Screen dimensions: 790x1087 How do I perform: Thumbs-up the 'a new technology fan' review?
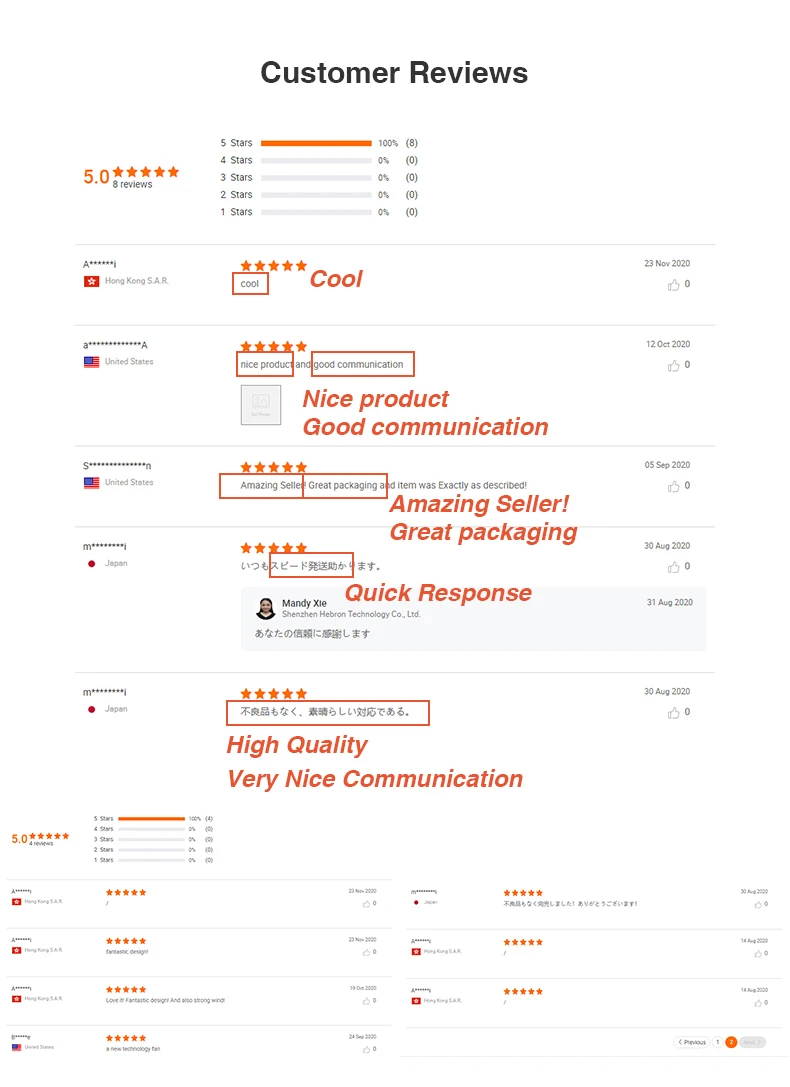click(366, 1049)
